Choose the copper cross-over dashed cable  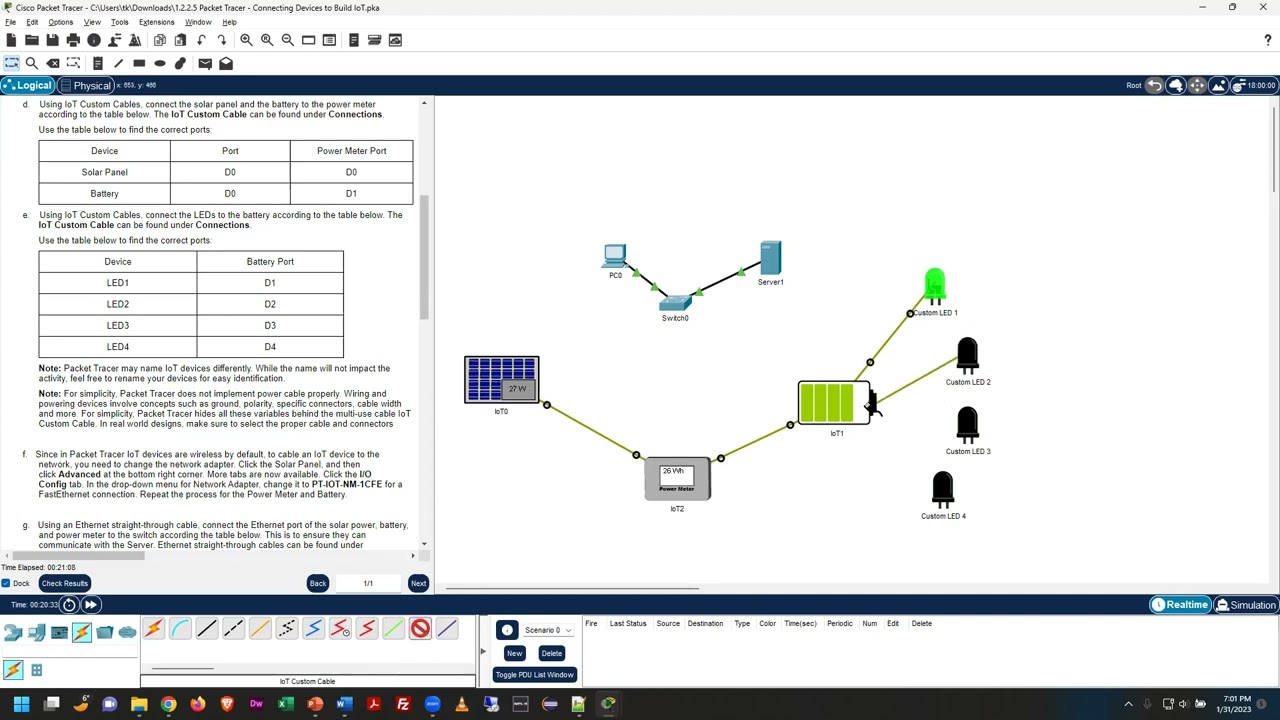(234, 629)
